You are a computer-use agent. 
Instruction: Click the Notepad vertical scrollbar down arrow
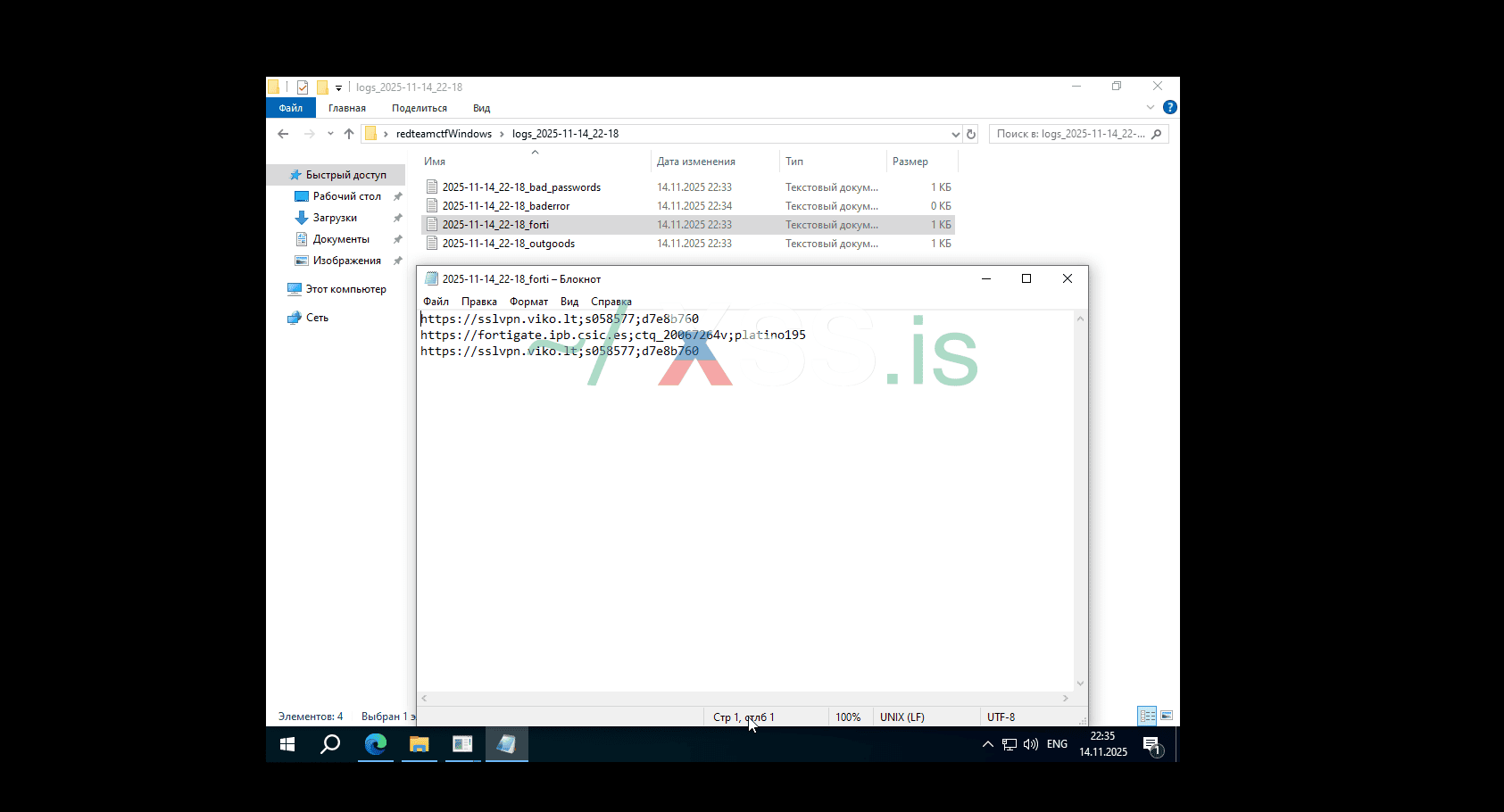point(1081,684)
